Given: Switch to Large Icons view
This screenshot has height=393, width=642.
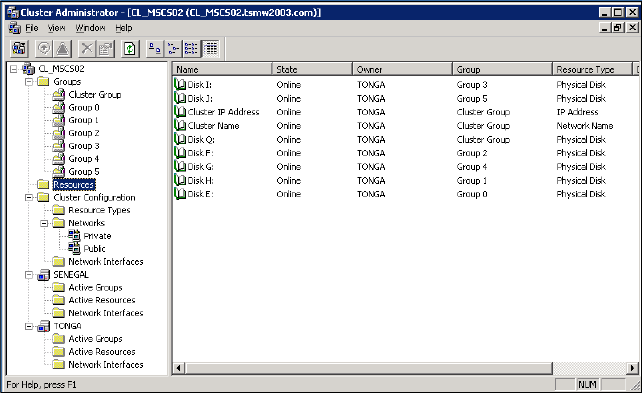Looking at the screenshot, I should click(x=154, y=49).
